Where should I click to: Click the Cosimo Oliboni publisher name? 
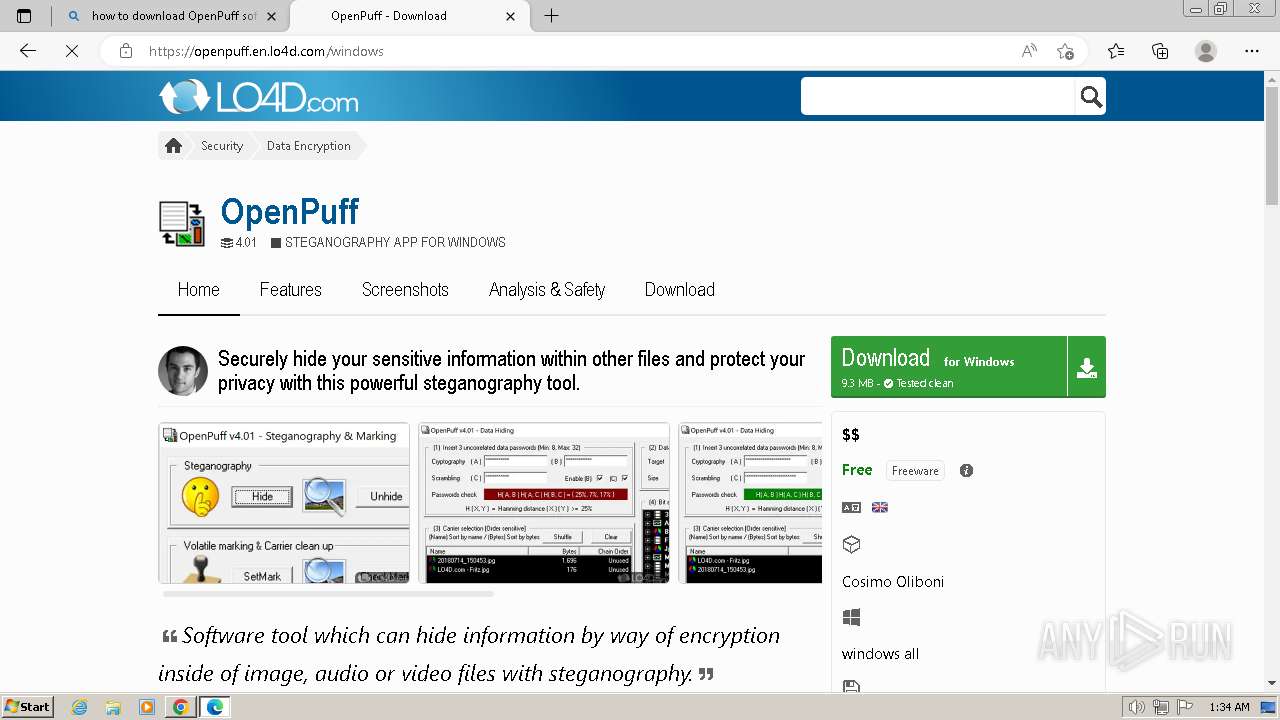point(893,582)
